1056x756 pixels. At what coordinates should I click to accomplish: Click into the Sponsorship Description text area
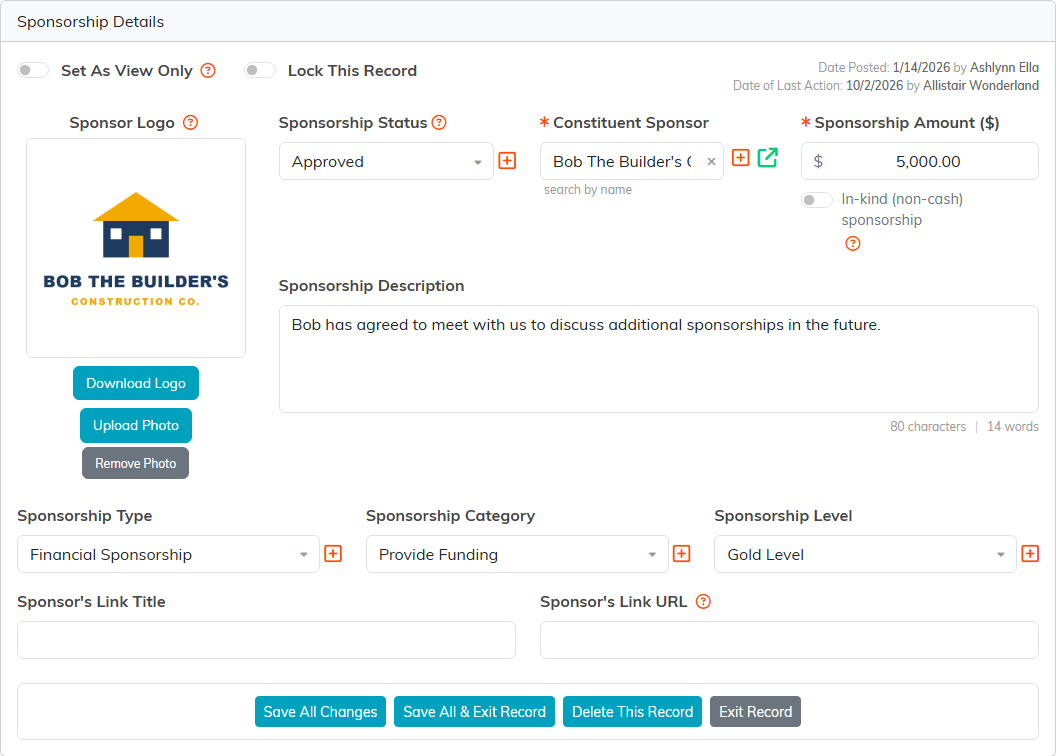659,359
